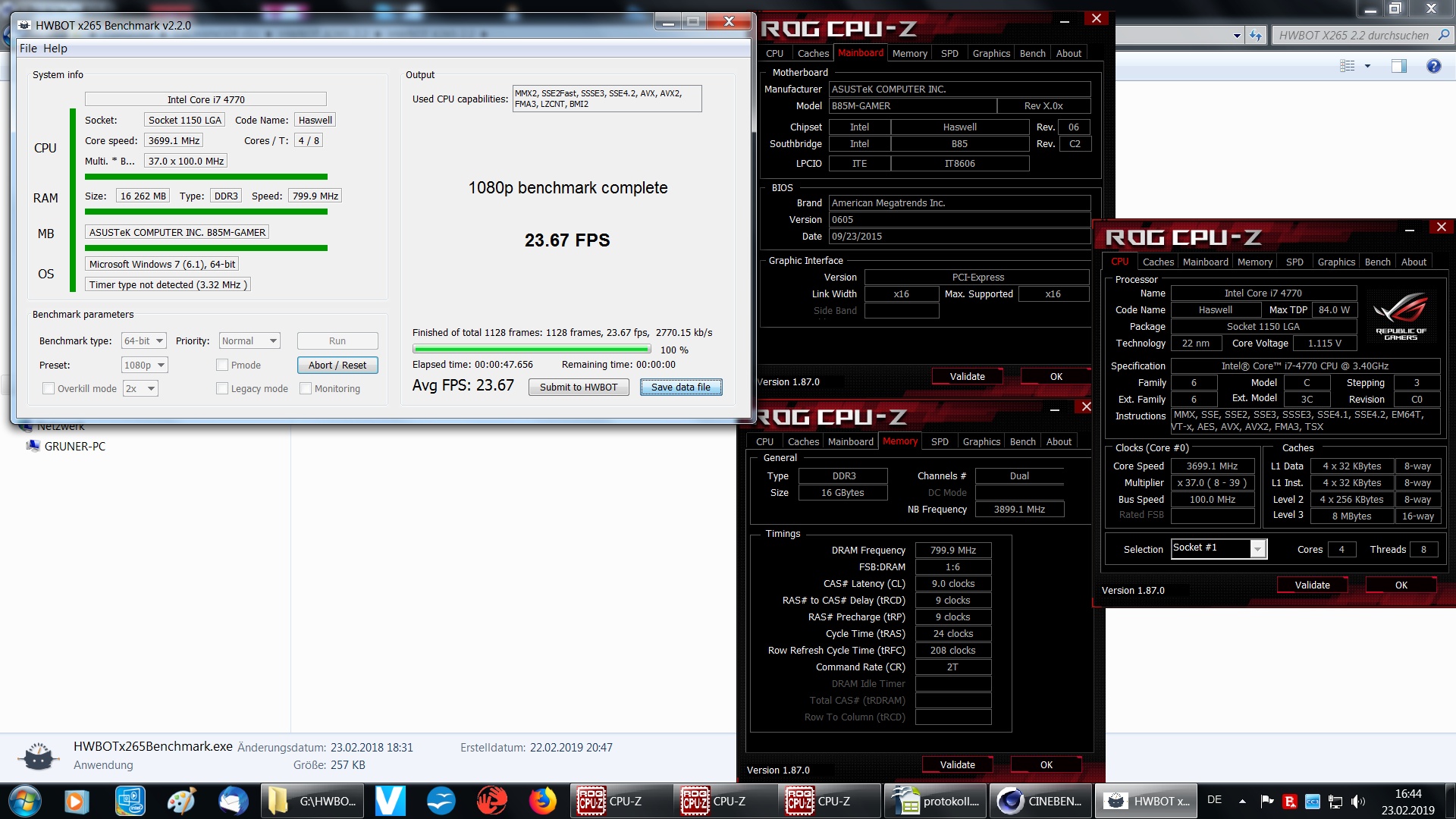Switch to SPD tab in Memory CPU-Z window

click(940, 441)
